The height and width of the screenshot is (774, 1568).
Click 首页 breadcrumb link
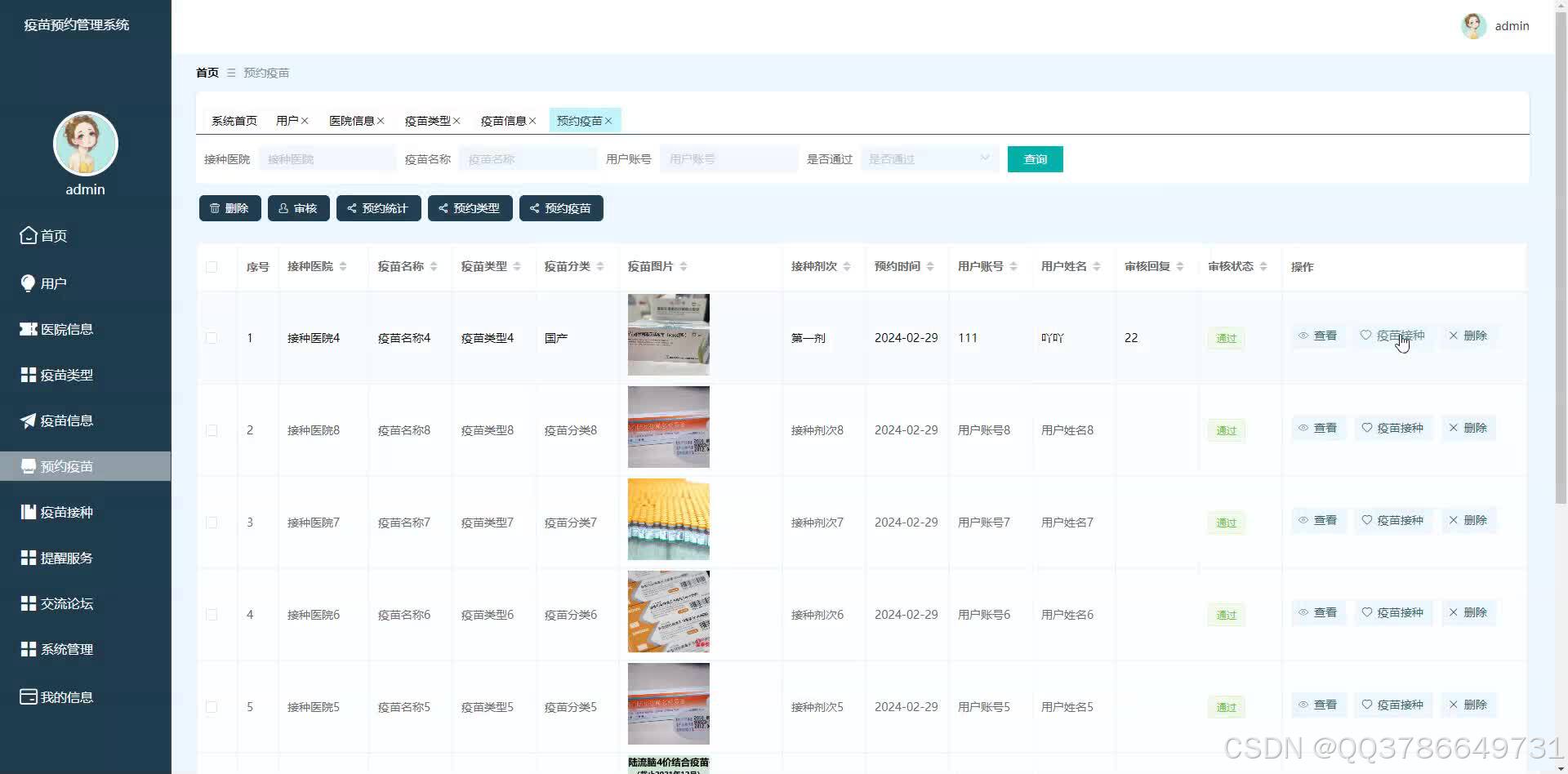coord(207,73)
